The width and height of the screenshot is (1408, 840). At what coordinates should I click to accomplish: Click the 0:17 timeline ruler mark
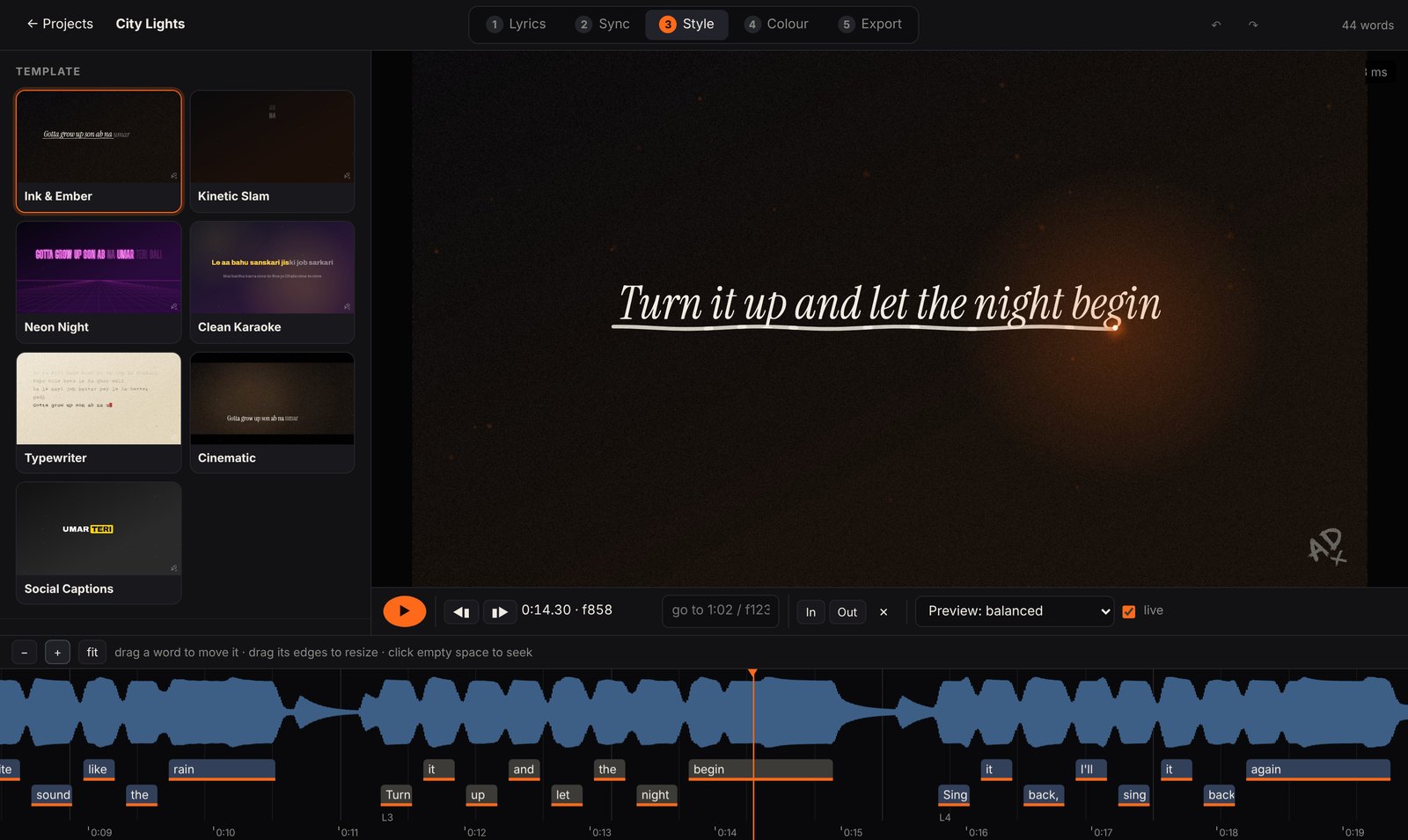coord(1101,832)
